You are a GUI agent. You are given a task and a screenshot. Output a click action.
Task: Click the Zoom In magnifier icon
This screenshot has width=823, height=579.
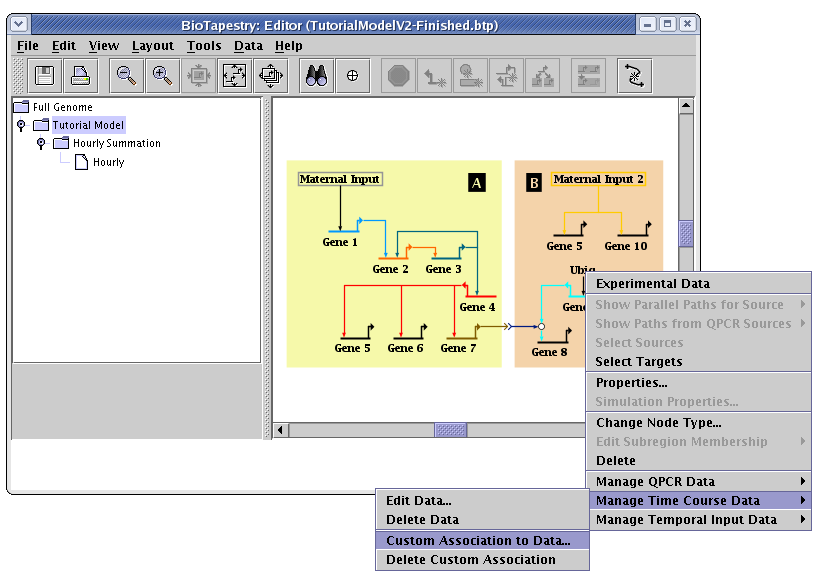coord(162,75)
